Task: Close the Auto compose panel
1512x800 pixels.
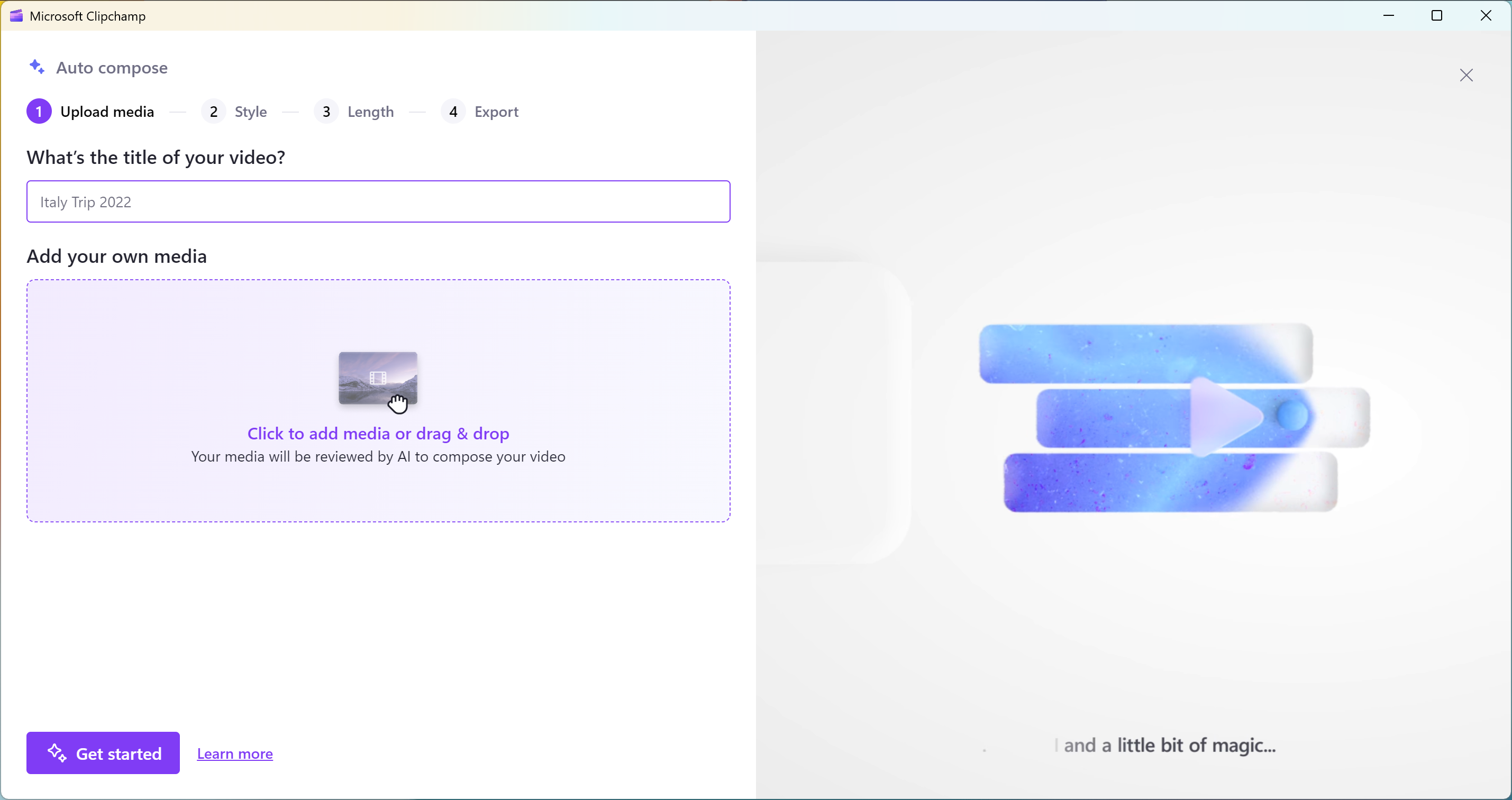Action: click(x=1466, y=75)
